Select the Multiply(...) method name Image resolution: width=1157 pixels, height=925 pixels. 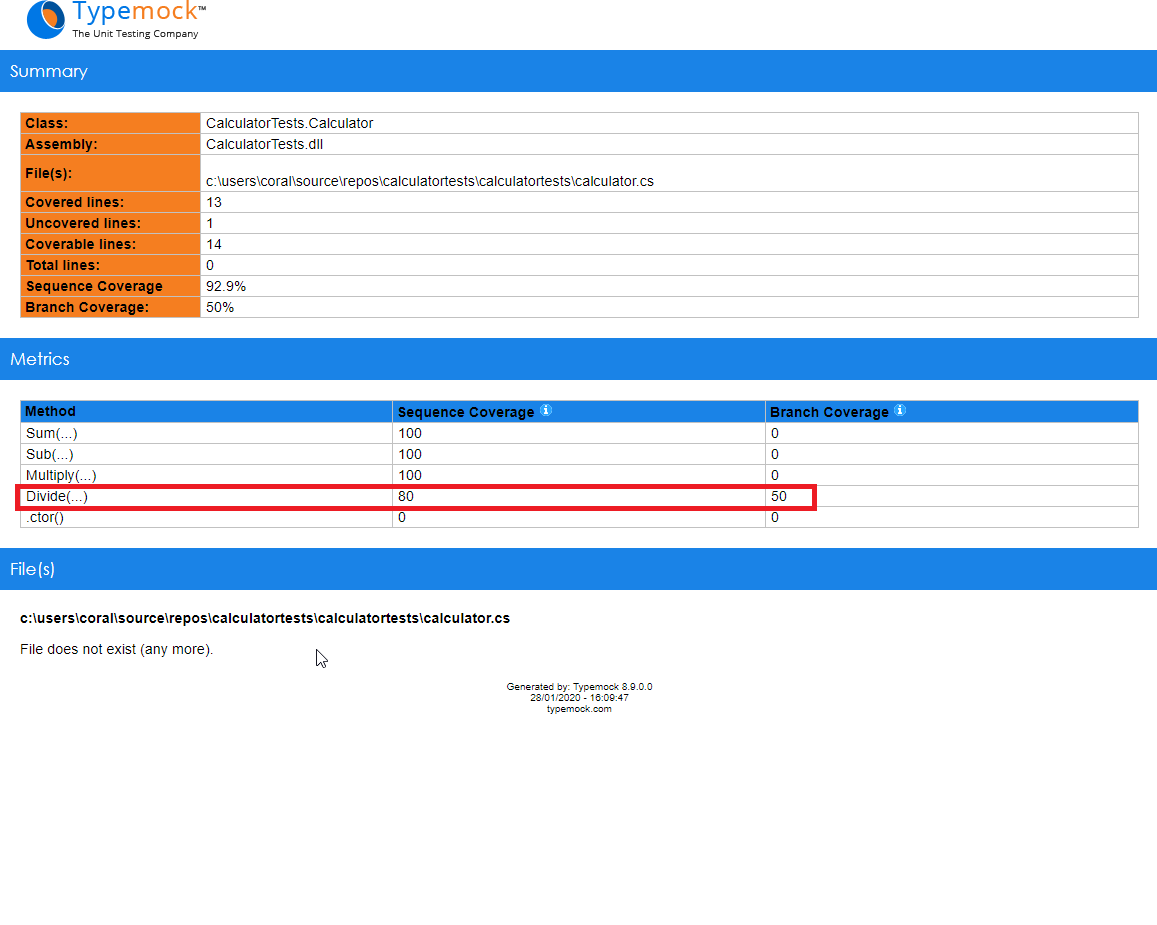tap(61, 476)
